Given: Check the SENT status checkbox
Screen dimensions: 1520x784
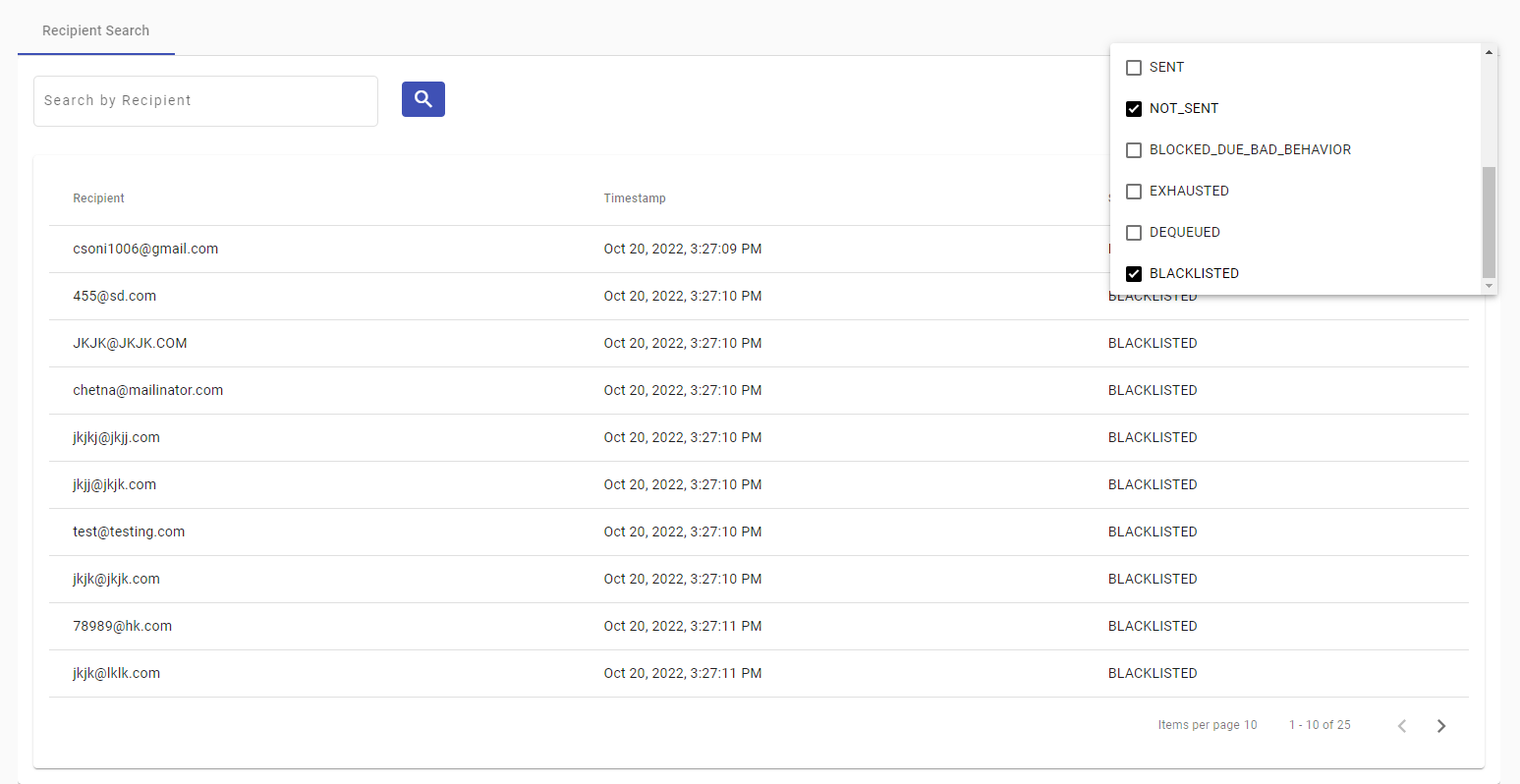Looking at the screenshot, I should pyautogui.click(x=1134, y=68).
